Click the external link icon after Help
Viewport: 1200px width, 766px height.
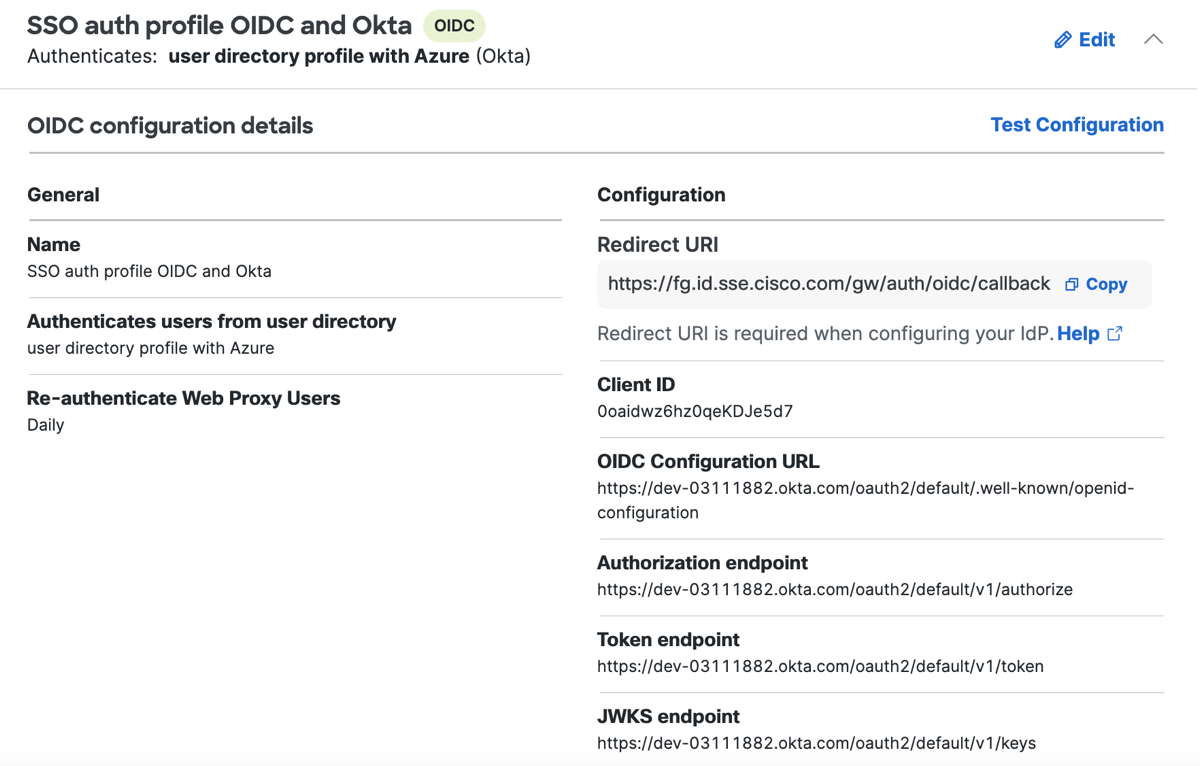tap(1115, 334)
